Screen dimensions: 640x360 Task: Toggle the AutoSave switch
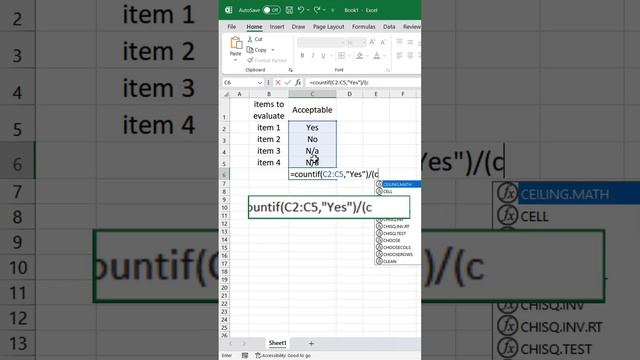[271, 10]
